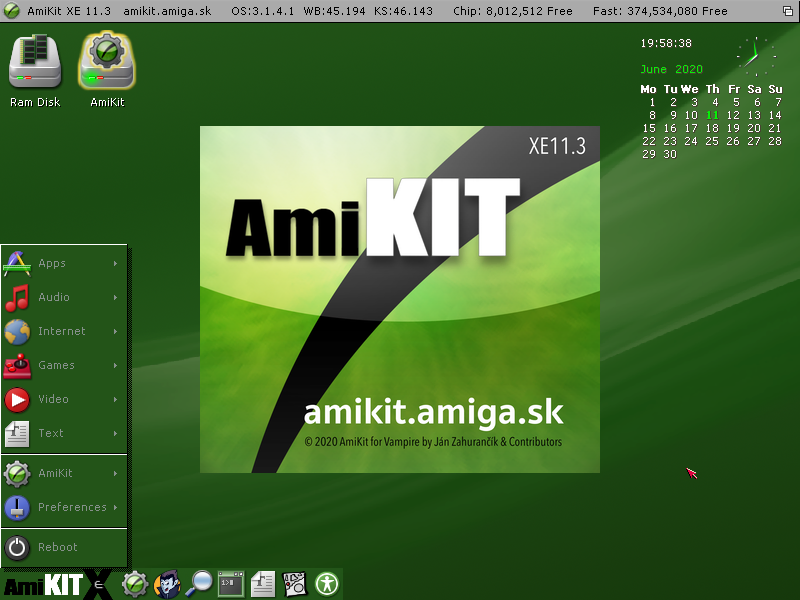
Task: Click the AmiKIT X logo at bottom left
Action: tap(55, 583)
